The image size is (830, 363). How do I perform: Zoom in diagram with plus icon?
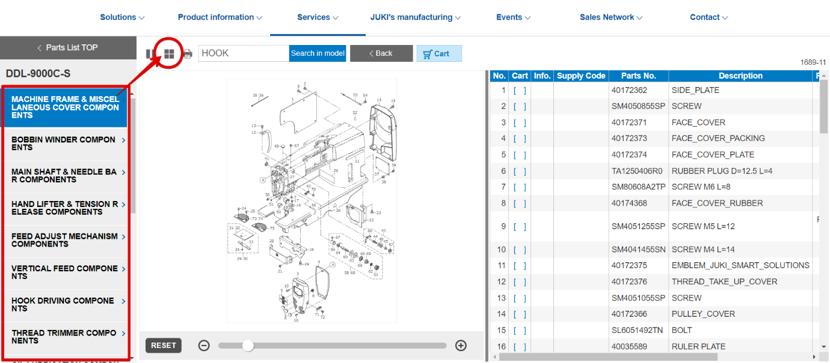(461, 346)
